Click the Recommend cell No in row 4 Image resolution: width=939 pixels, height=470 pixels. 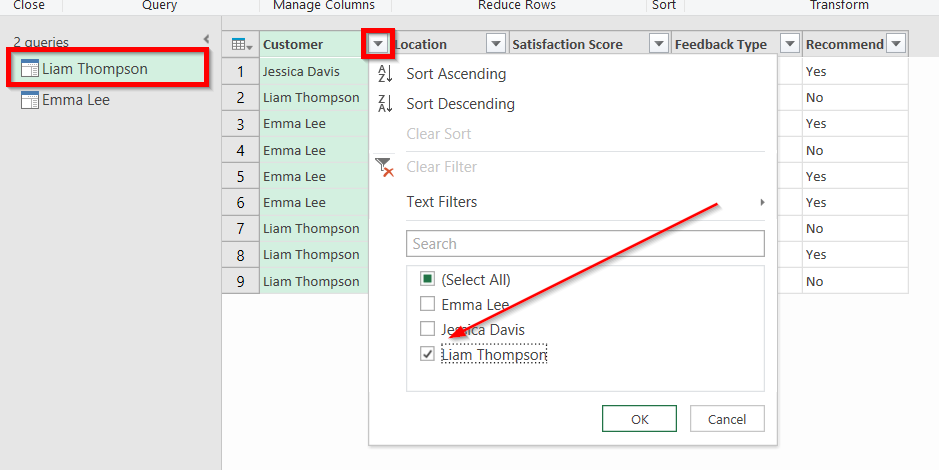pyautogui.click(x=855, y=150)
